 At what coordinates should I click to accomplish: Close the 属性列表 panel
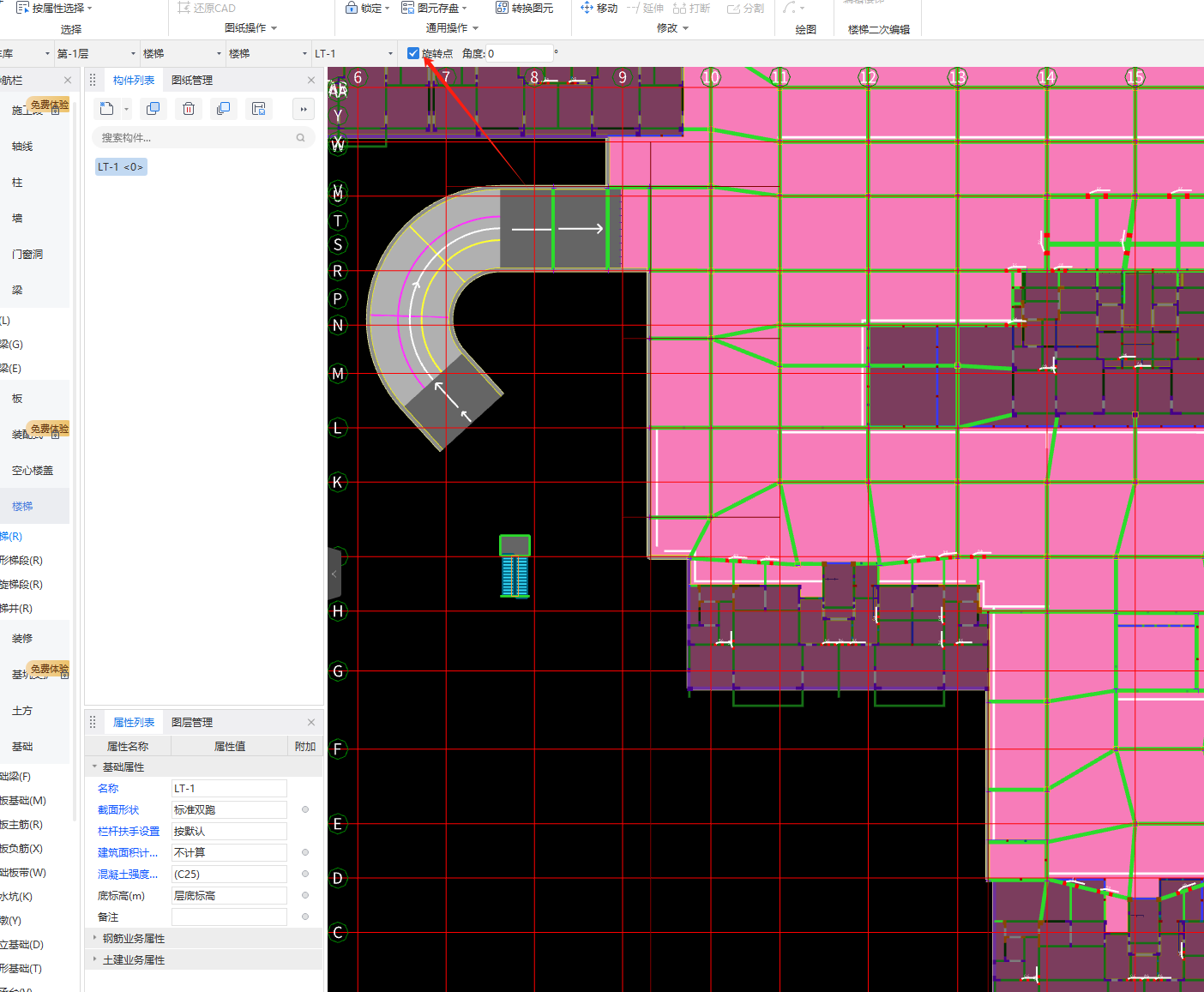tap(311, 722)
